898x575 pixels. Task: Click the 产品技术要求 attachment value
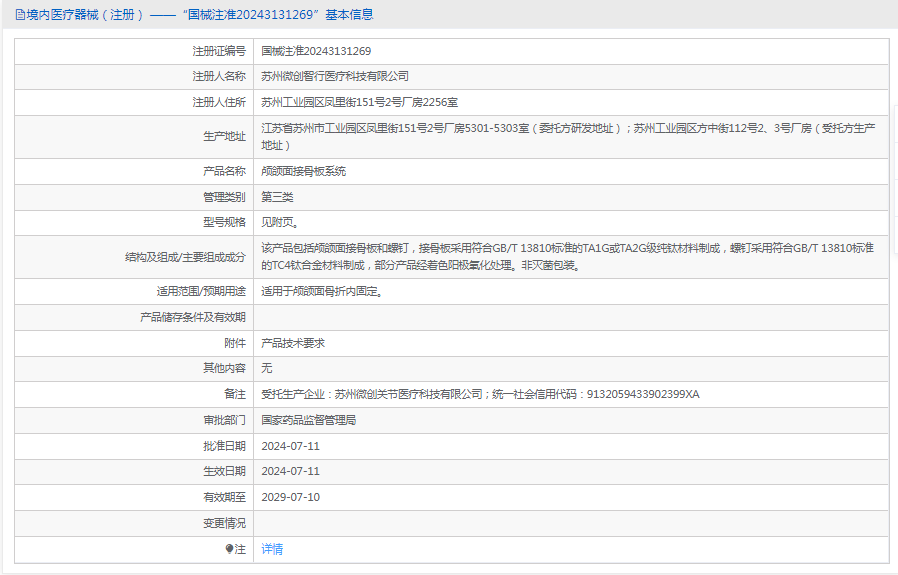tap(293, 343)
